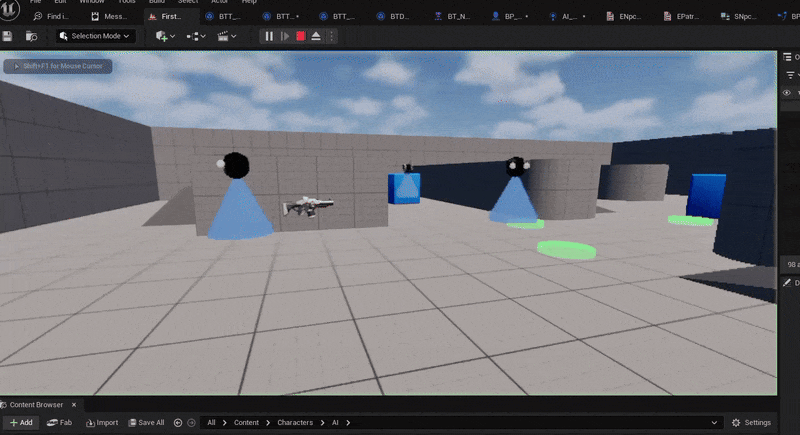Click the Import button
800x435 pixels.
(x=102, y=422)
